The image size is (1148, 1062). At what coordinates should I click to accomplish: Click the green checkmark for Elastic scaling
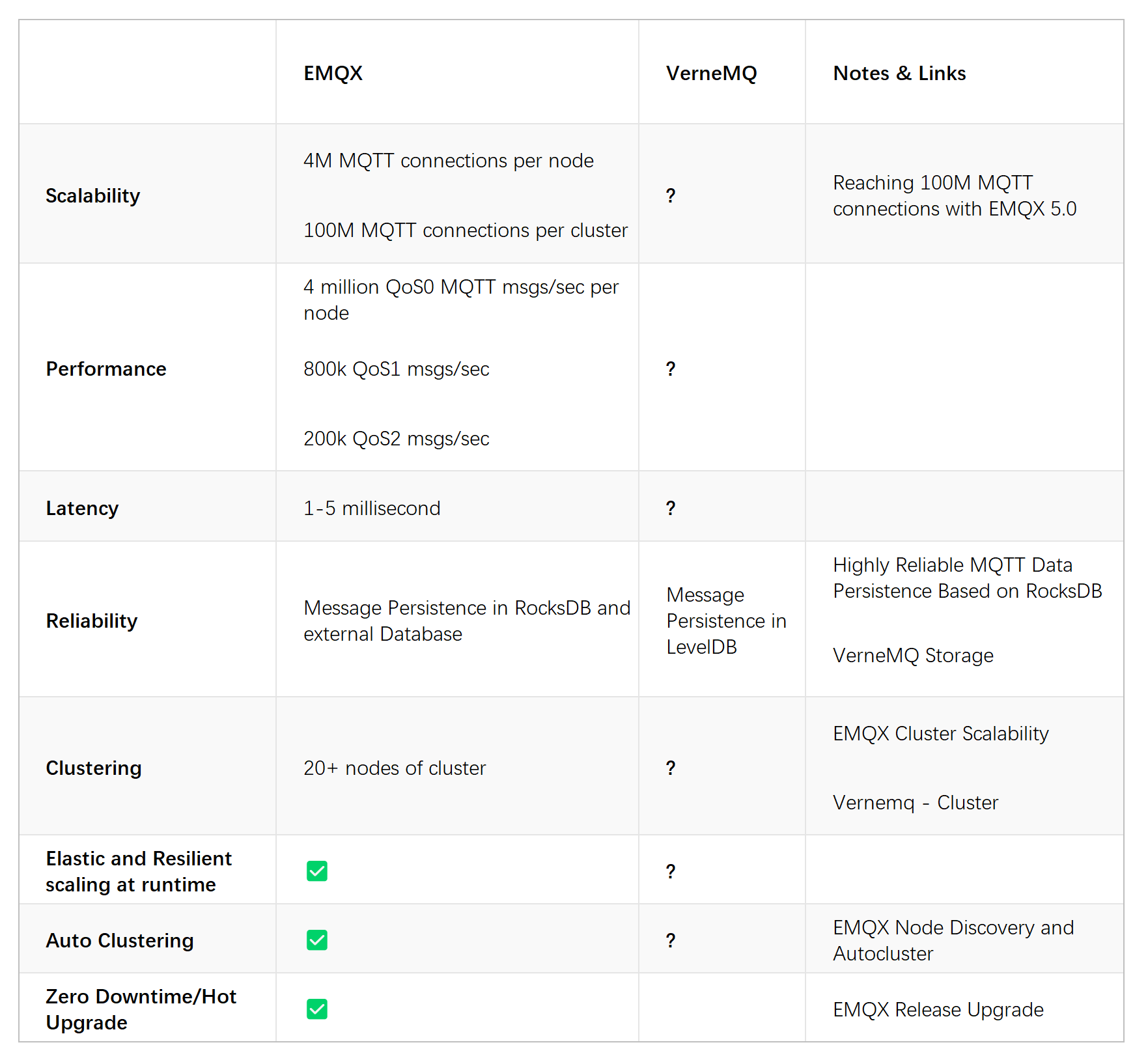(x=317, y=871)
